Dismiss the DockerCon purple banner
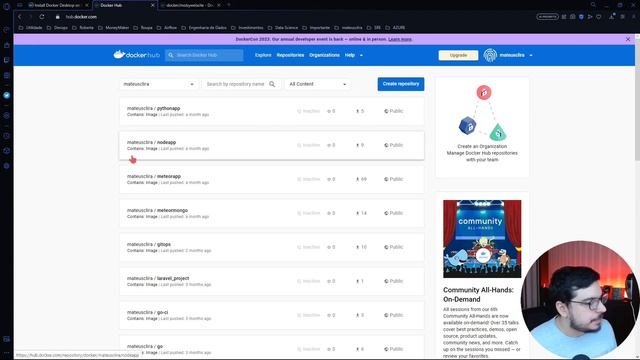The width and height of the screenshot is (640, 360). pos(628,39)
